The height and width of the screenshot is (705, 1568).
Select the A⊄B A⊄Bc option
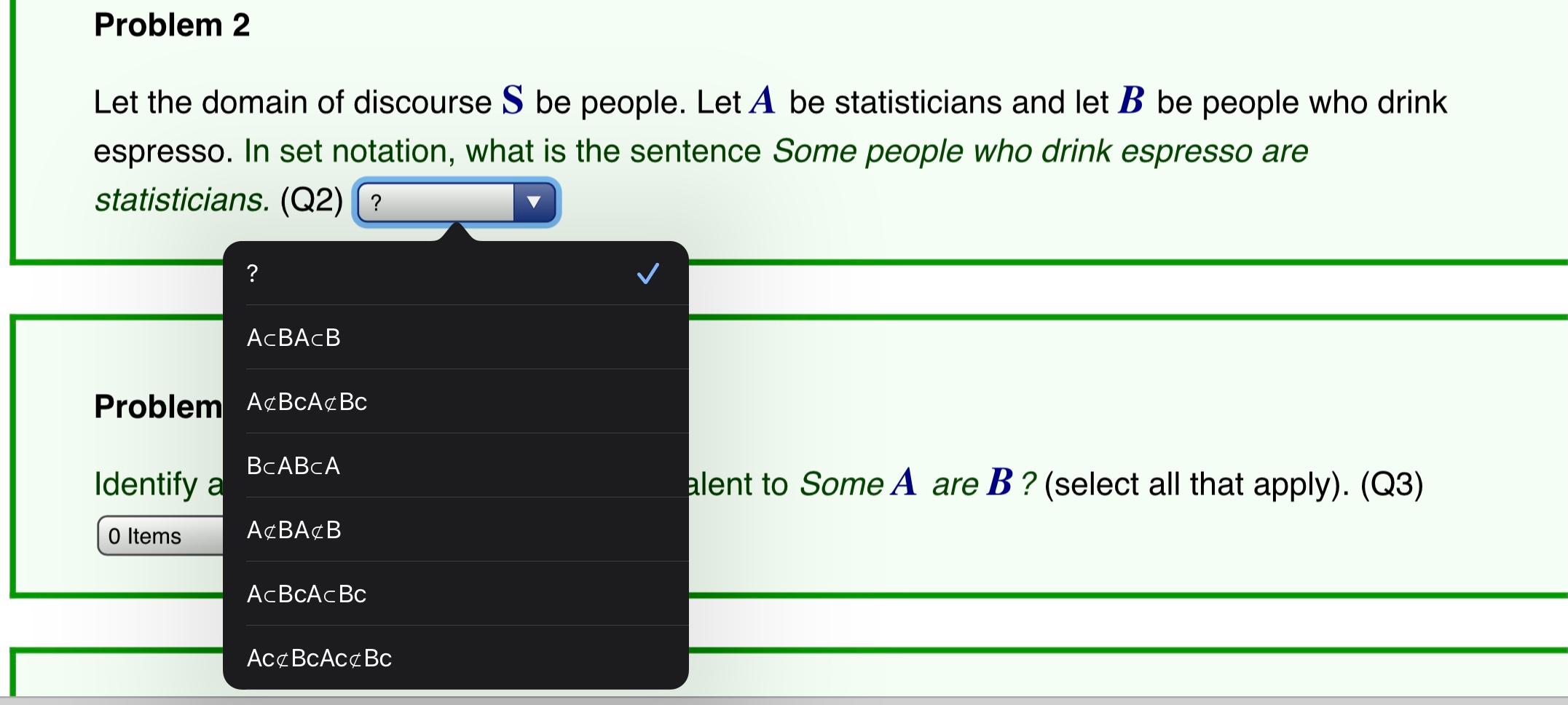(306, 401)
